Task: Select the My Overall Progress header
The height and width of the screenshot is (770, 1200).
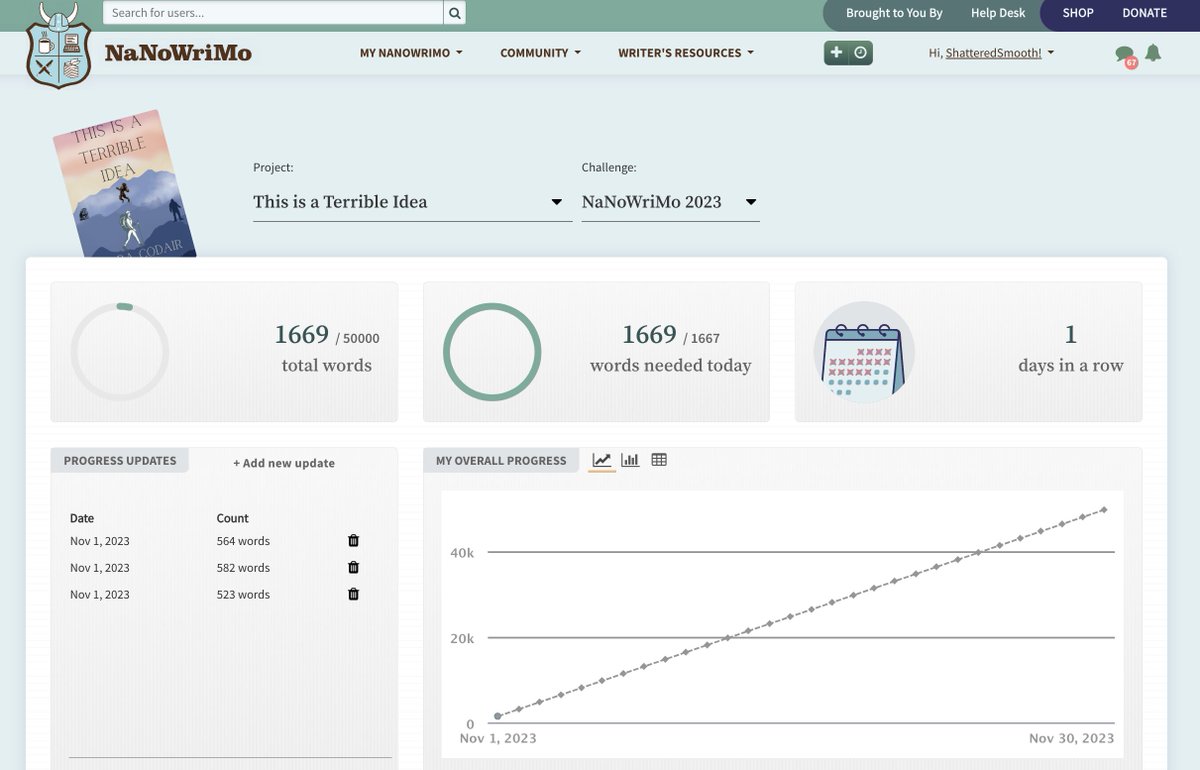Action: 501,461
